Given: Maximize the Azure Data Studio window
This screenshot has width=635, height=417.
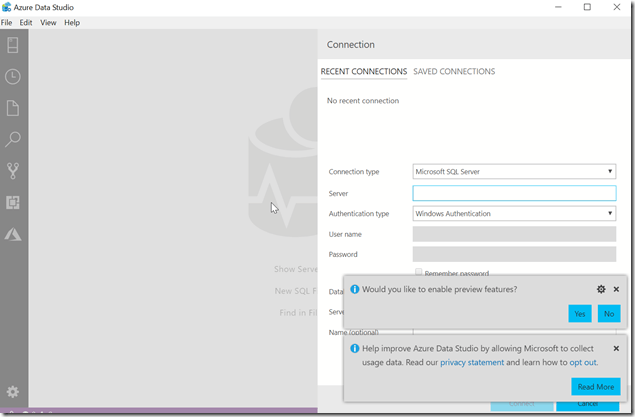Looking at the screenshot, I should [x=587, y=7].
